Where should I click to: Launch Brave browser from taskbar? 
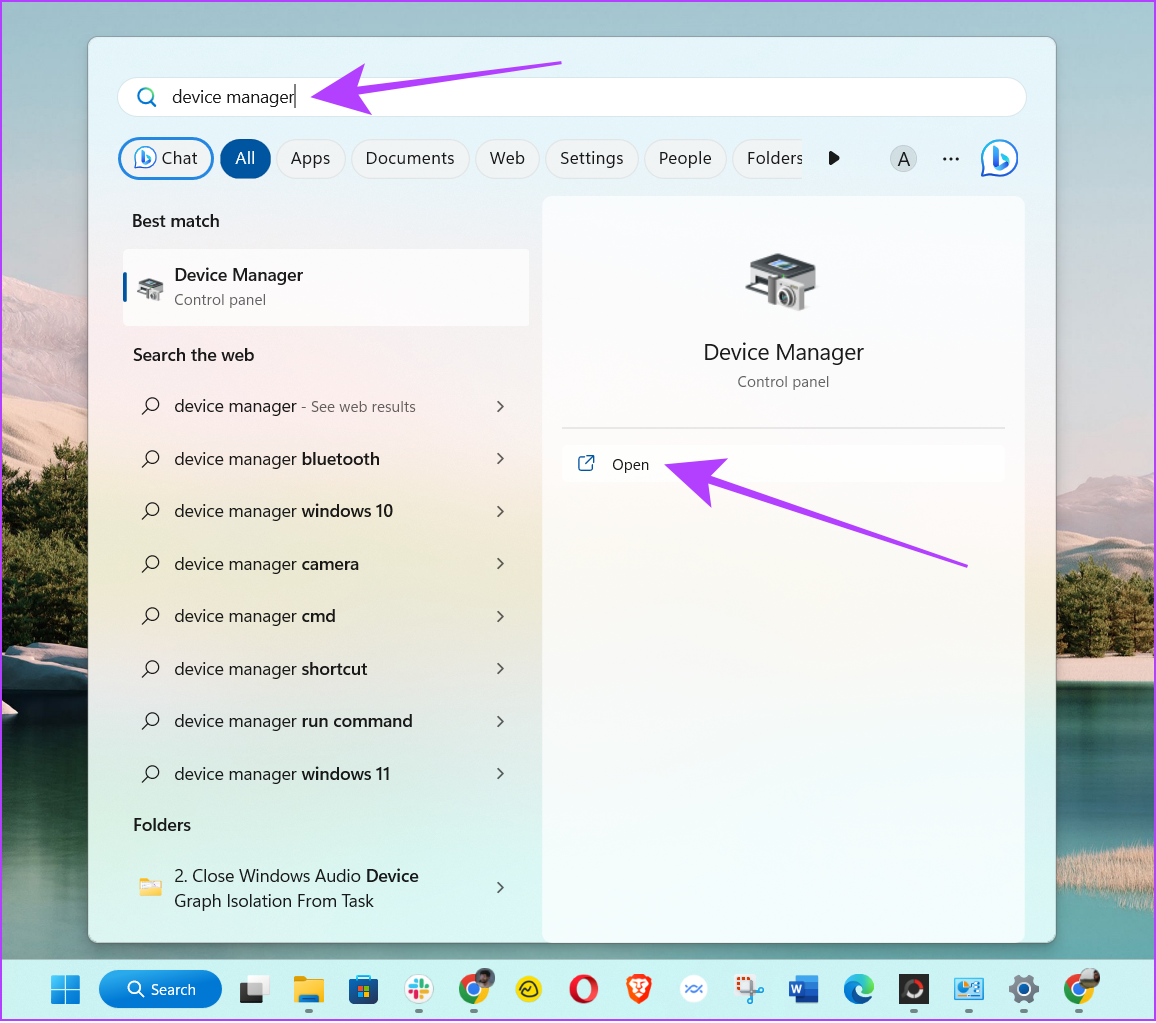pos(638,989)
